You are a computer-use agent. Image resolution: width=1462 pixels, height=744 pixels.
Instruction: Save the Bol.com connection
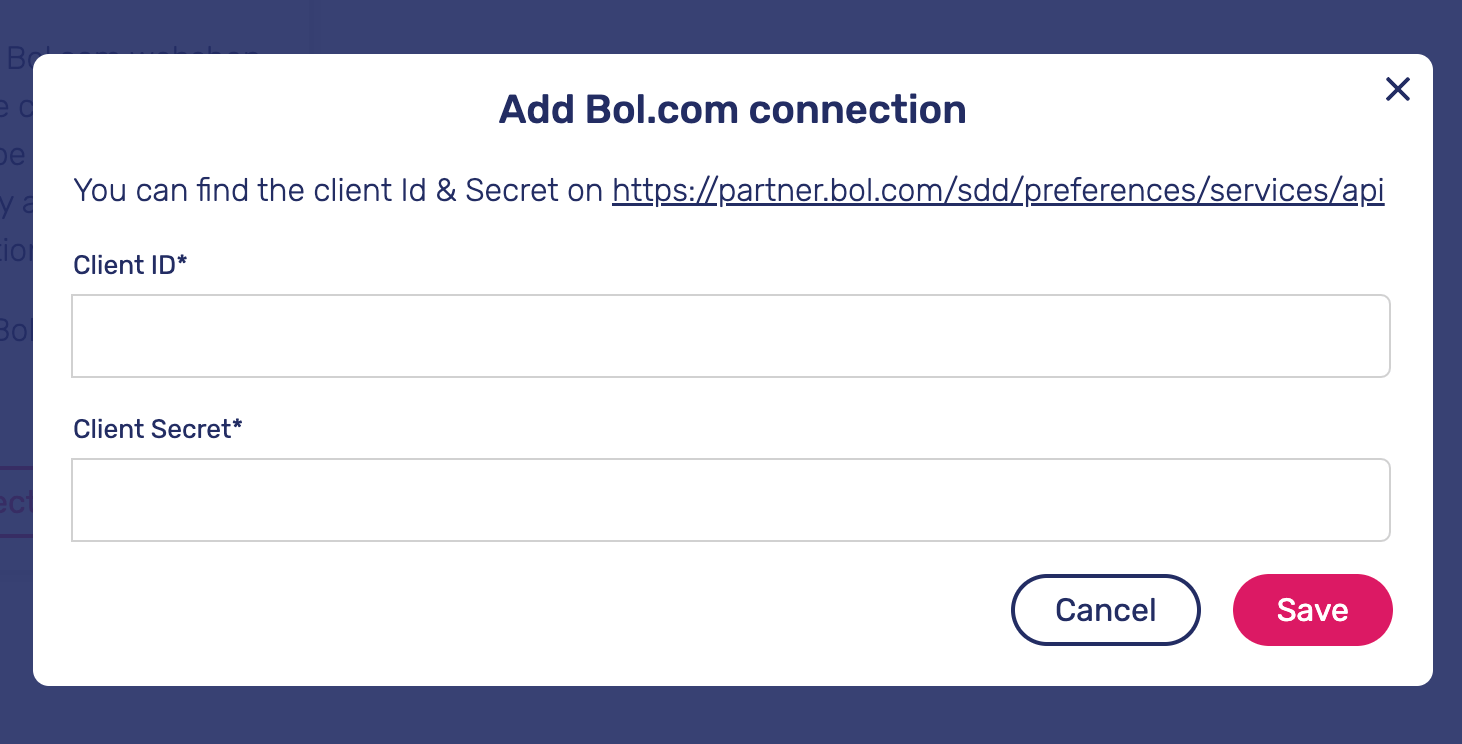(1312, 610)
